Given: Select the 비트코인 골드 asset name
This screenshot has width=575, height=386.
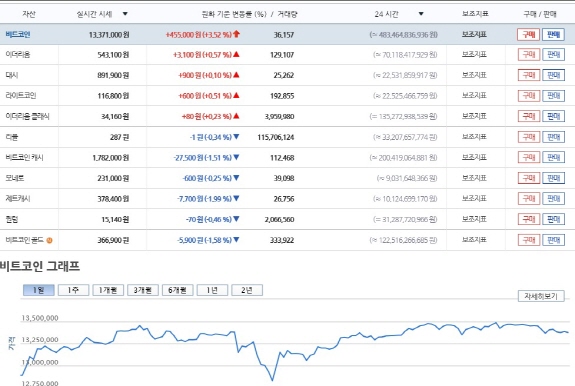Looking at the screenshot, I should (25, 240).
